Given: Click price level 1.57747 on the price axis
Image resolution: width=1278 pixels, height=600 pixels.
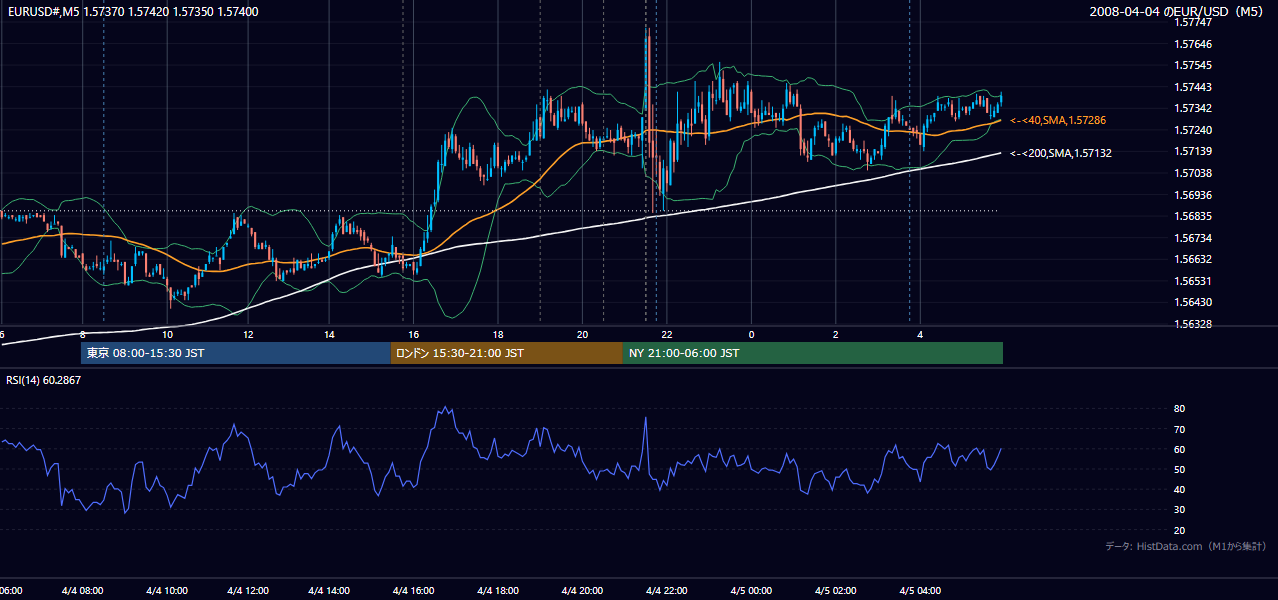Looking at the screenshot, I should pos(1193,22).
